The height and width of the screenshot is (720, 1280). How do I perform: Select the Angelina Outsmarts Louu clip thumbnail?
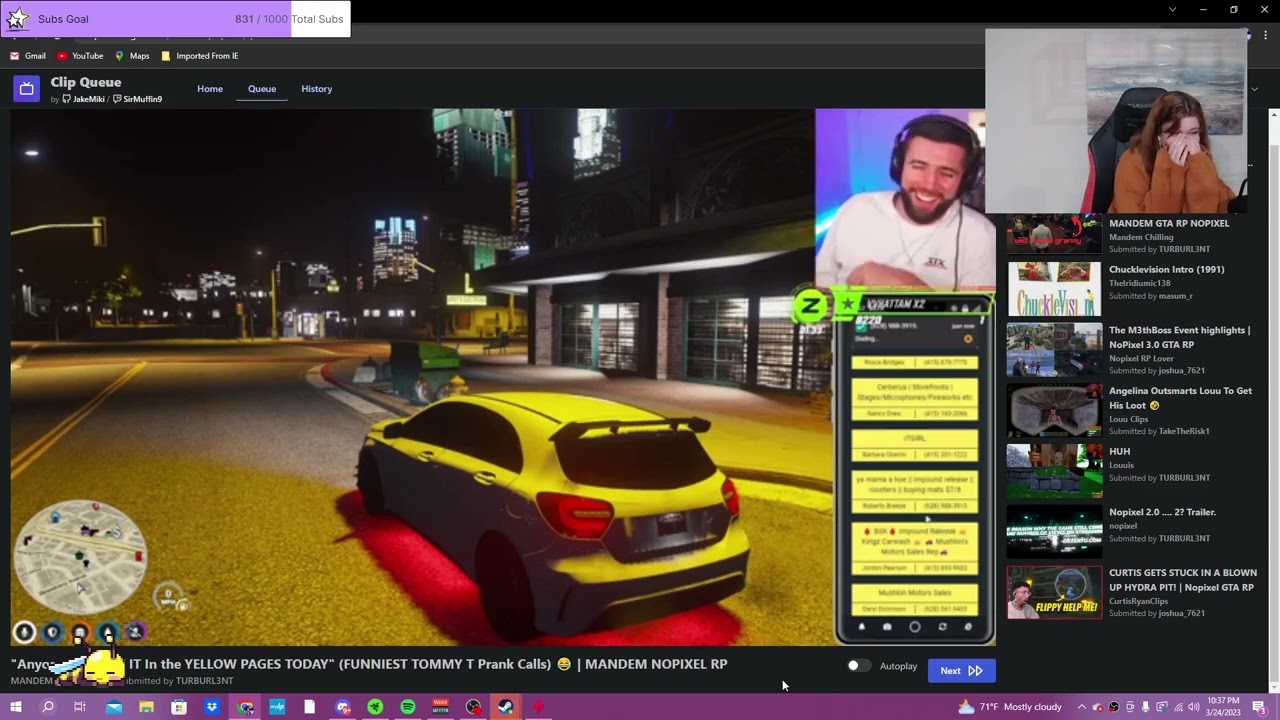coord(1054,411)
